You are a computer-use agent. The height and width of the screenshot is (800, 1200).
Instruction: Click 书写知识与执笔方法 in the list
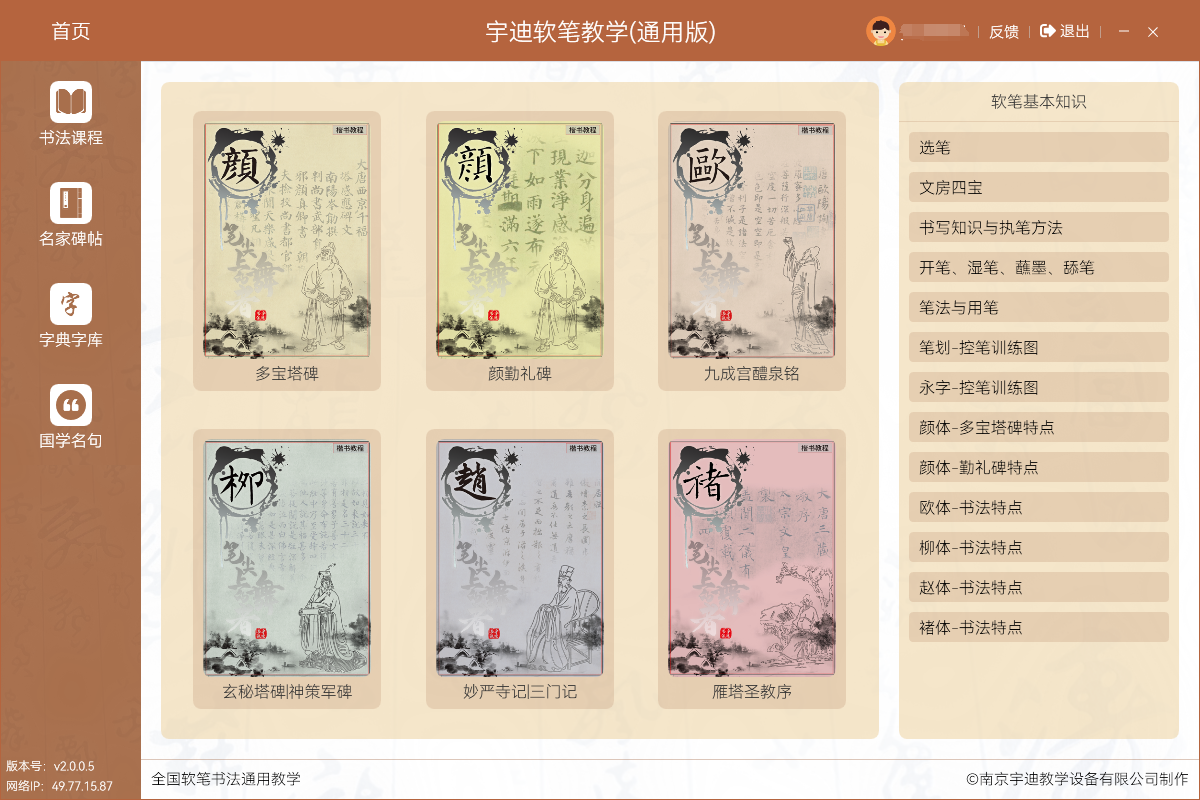pos(1038,227)
